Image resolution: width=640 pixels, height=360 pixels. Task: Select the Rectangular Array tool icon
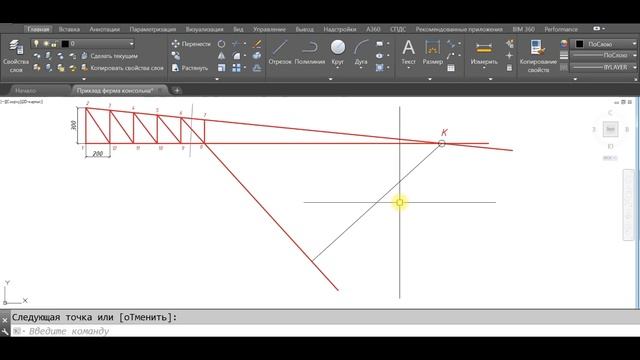click(x=236, y=68)
